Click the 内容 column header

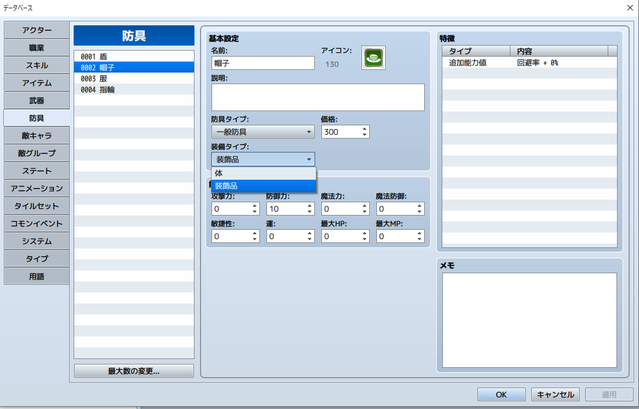pos(559,51)
